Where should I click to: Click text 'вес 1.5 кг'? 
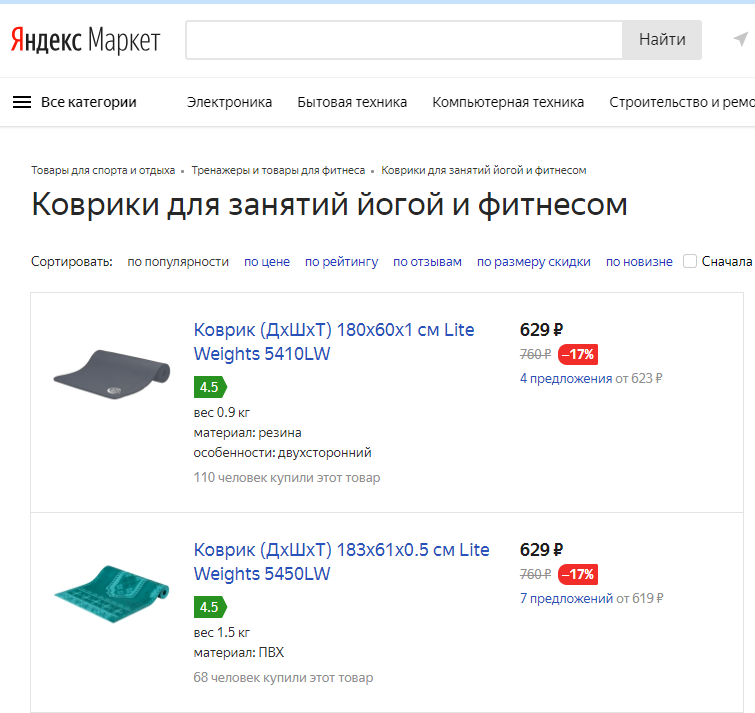(x=221, y=632)
